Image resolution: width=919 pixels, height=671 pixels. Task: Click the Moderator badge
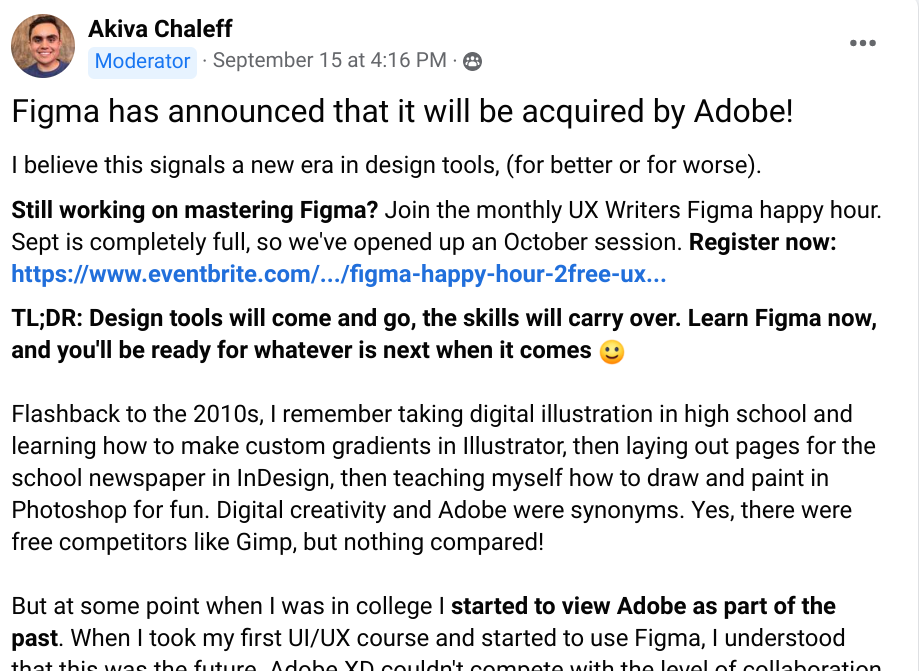(x=142, y=61)
